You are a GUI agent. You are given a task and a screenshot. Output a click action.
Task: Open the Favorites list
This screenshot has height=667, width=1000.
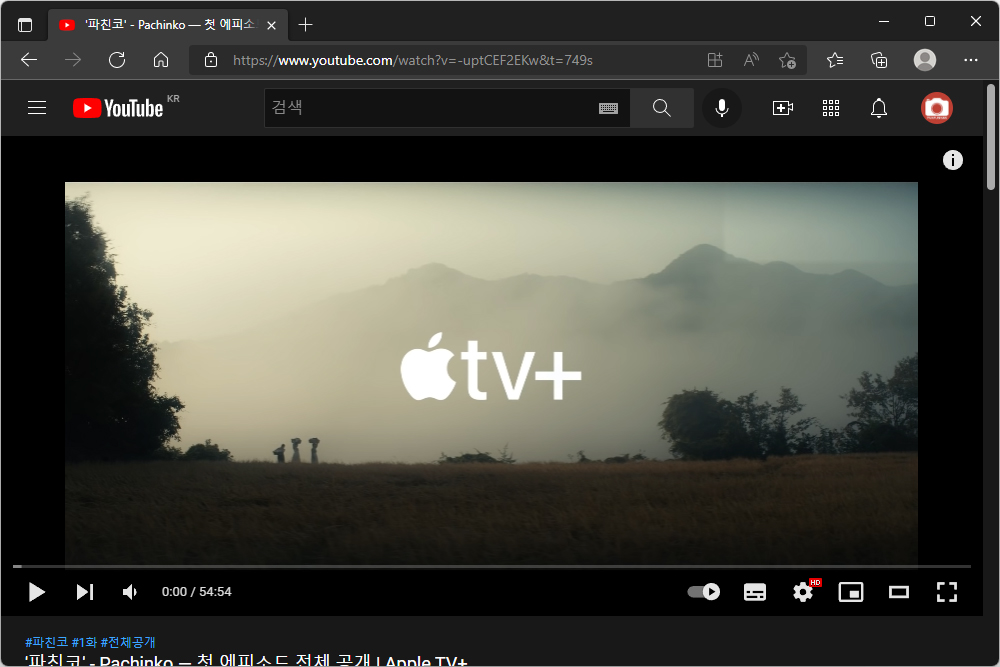(835, 60)
